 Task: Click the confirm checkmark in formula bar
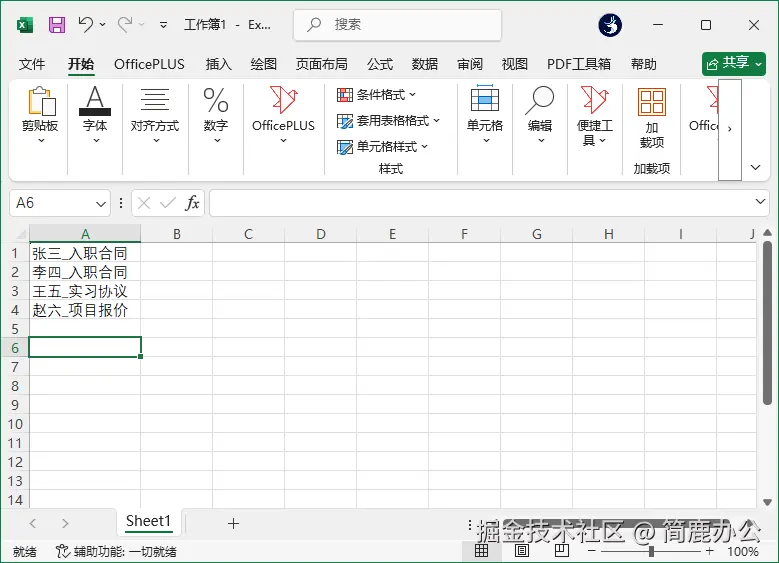tap(167, 203)
